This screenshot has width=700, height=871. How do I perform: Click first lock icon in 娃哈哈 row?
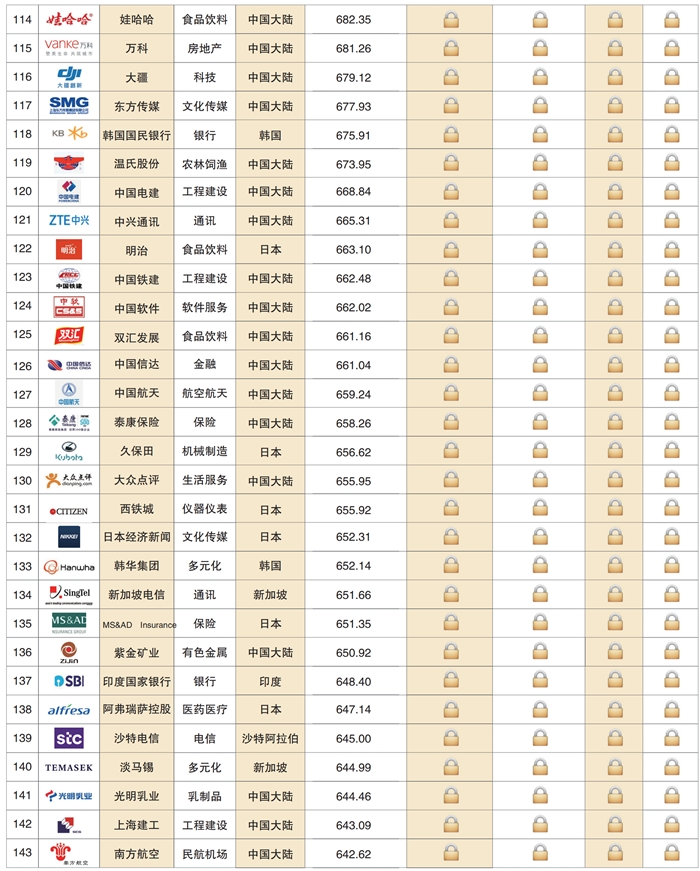tap(451, 20)
